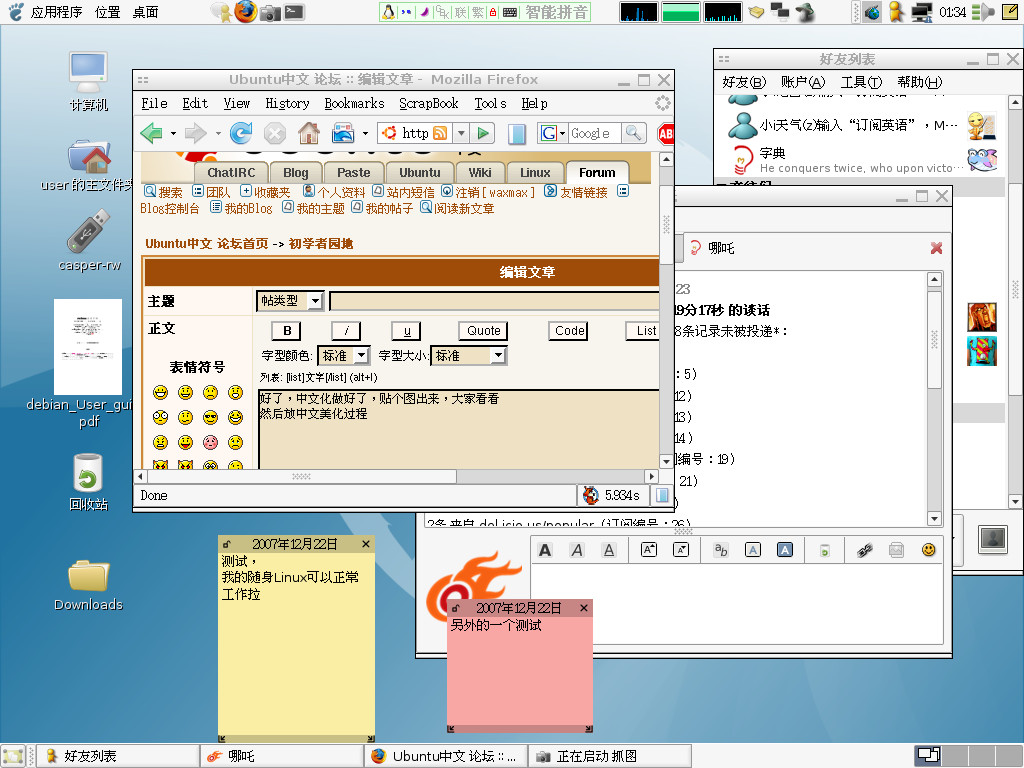Reload the page in Firefox
The height and width of the screenshot is (768, 1024).
[240, 133]
